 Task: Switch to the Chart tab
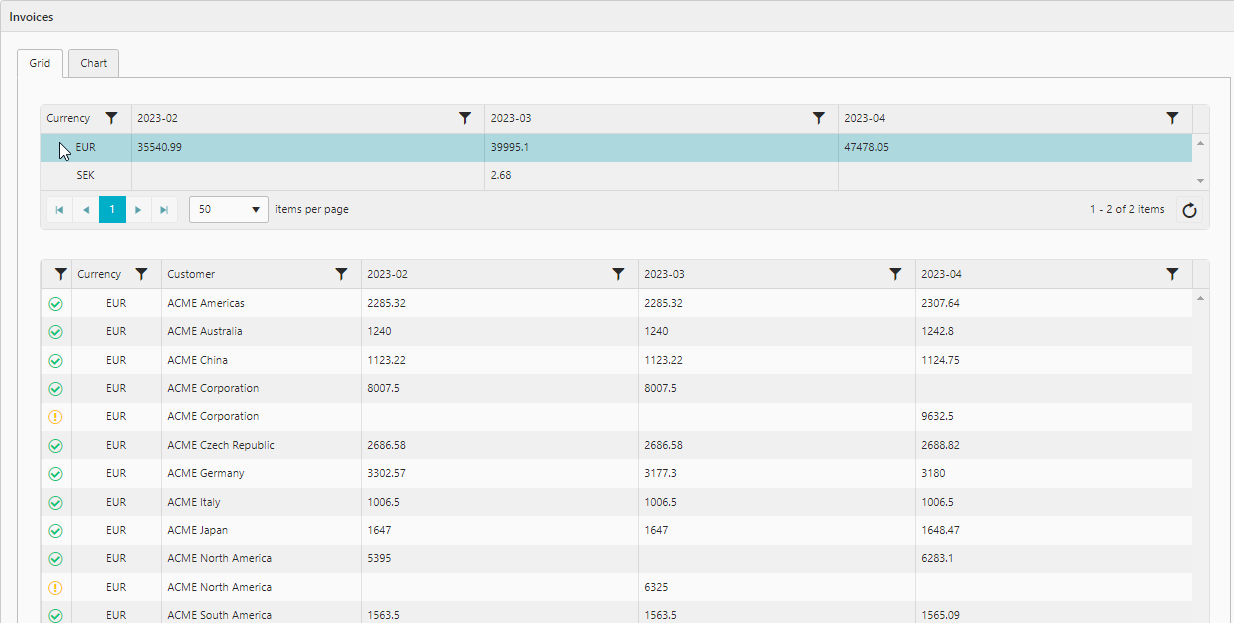click(x=94, y=63)
